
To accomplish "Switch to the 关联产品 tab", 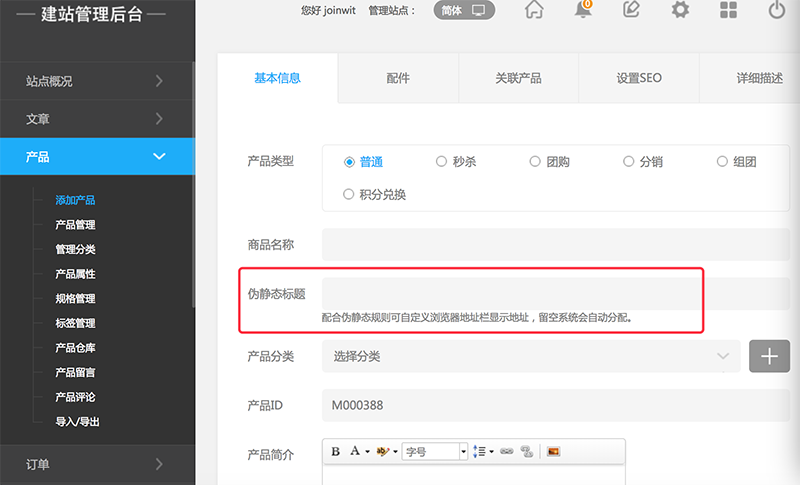I will click(518, 78).
